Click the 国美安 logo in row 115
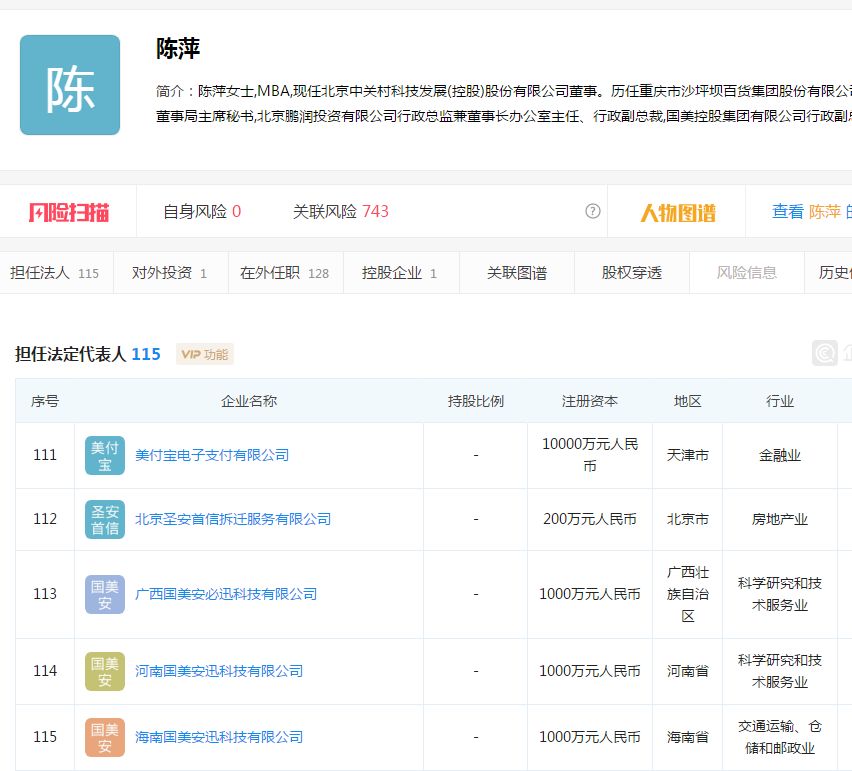This screenshot has height=771, width=852. point(105,738)
